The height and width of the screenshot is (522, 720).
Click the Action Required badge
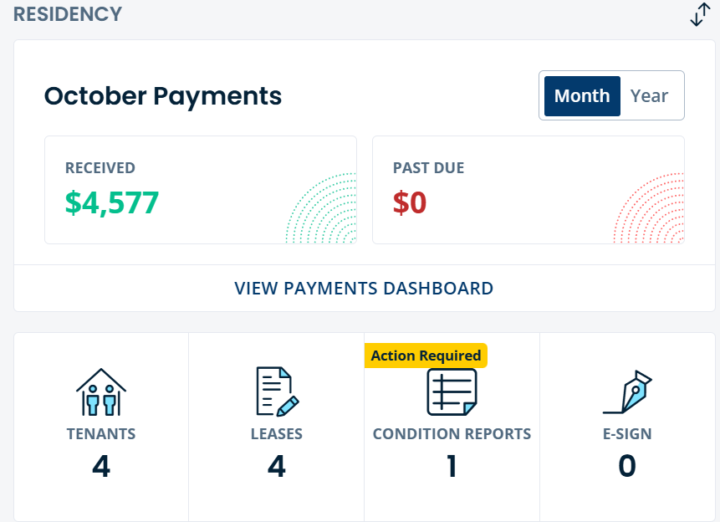tap(426, 355)
